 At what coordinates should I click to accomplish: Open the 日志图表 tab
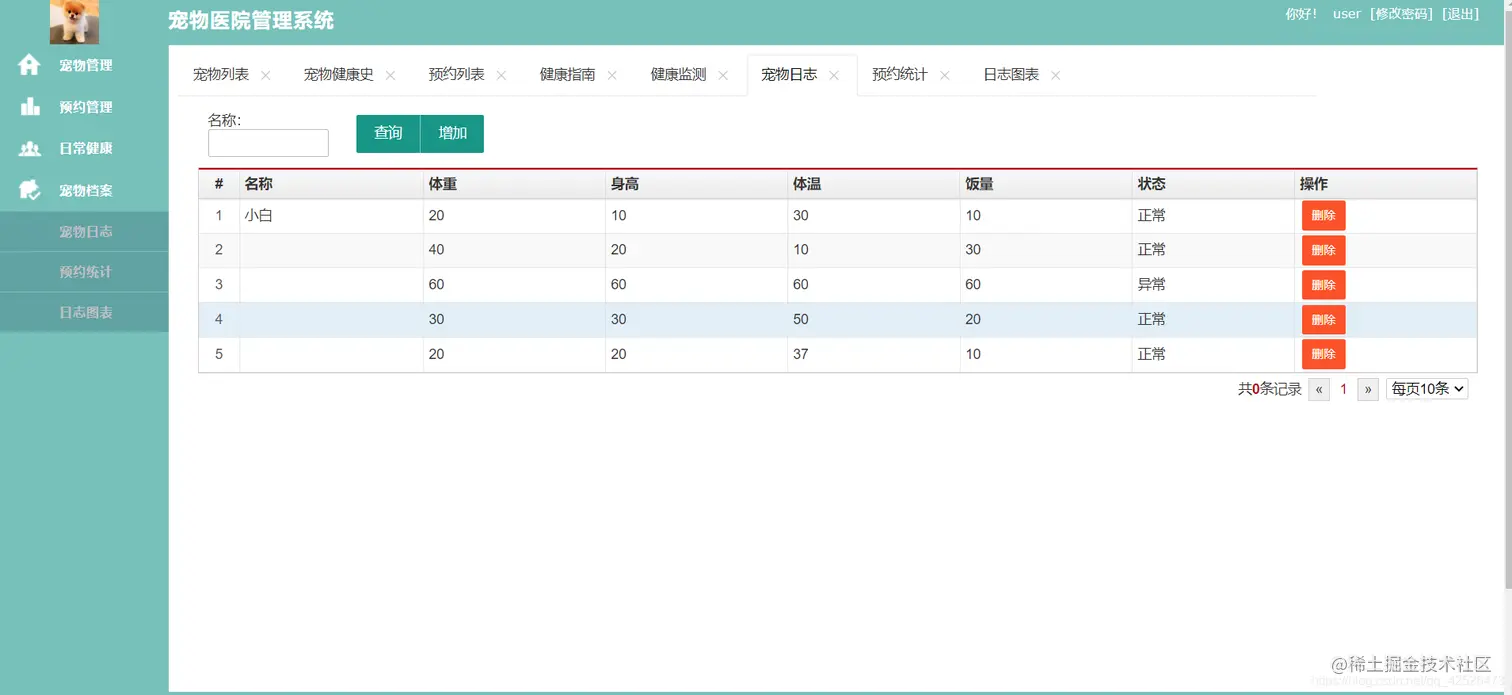pos(1011,75)
